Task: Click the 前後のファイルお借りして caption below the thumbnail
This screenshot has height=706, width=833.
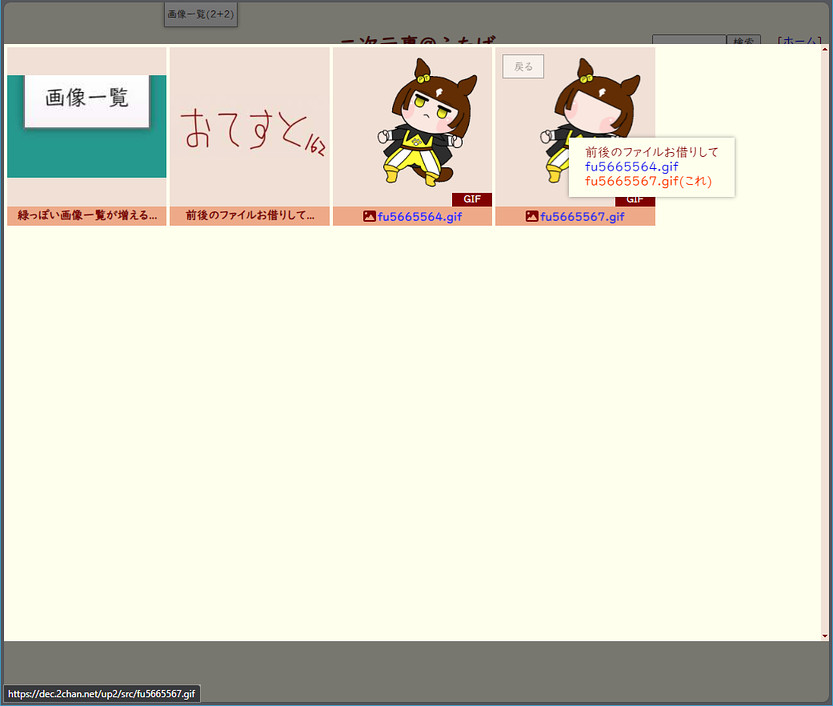Action: click(250, 216)
